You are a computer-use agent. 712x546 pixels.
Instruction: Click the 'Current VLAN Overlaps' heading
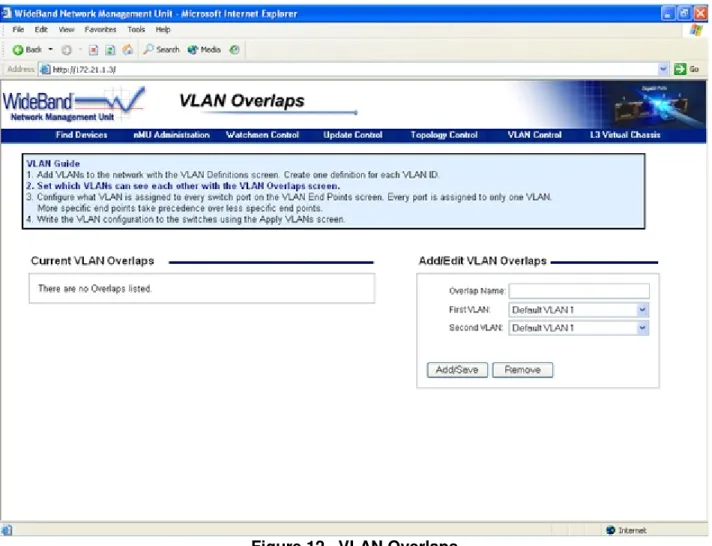[x=93, y=261]
